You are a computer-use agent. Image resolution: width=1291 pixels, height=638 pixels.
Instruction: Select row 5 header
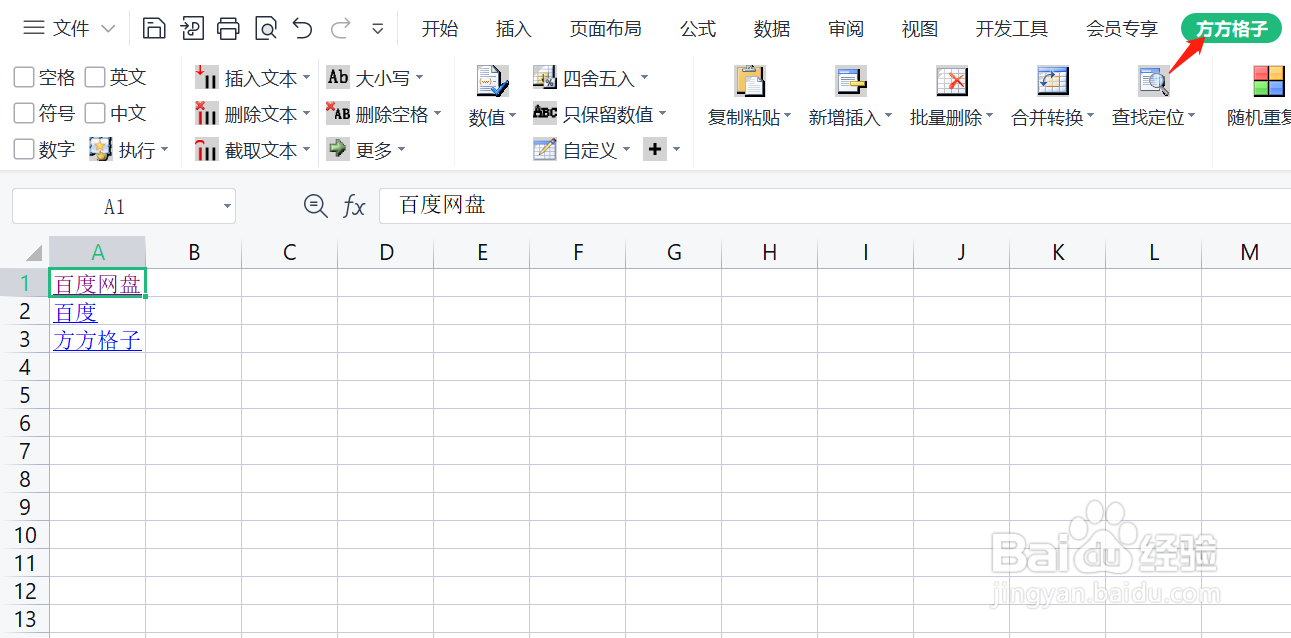pyautogui.click(x=25, y=395)
